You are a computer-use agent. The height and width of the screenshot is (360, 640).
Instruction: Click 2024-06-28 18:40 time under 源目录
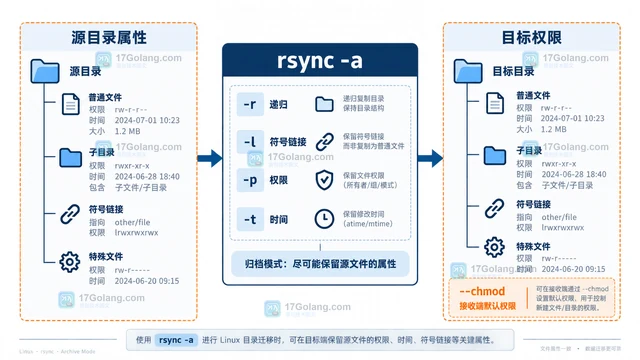click(x=147, y=177)
